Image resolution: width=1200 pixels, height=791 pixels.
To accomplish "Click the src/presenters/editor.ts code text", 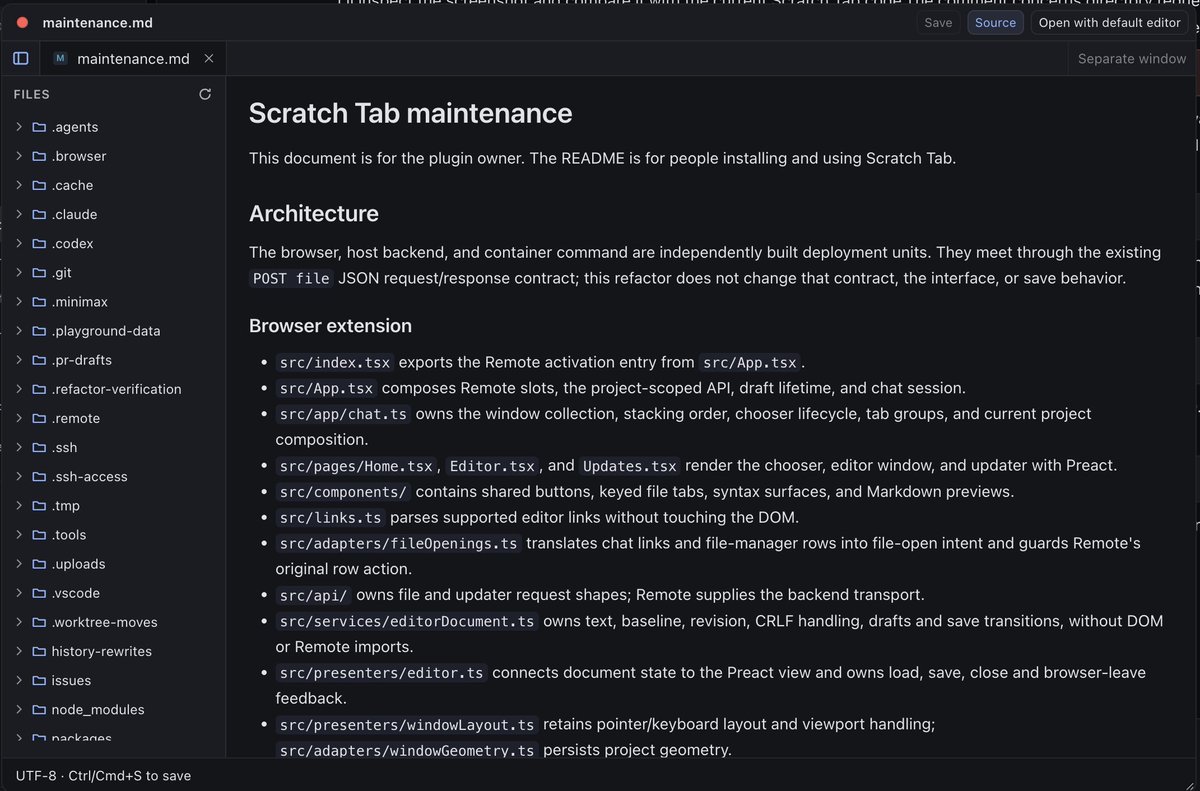I will click(x=381, y=673).
